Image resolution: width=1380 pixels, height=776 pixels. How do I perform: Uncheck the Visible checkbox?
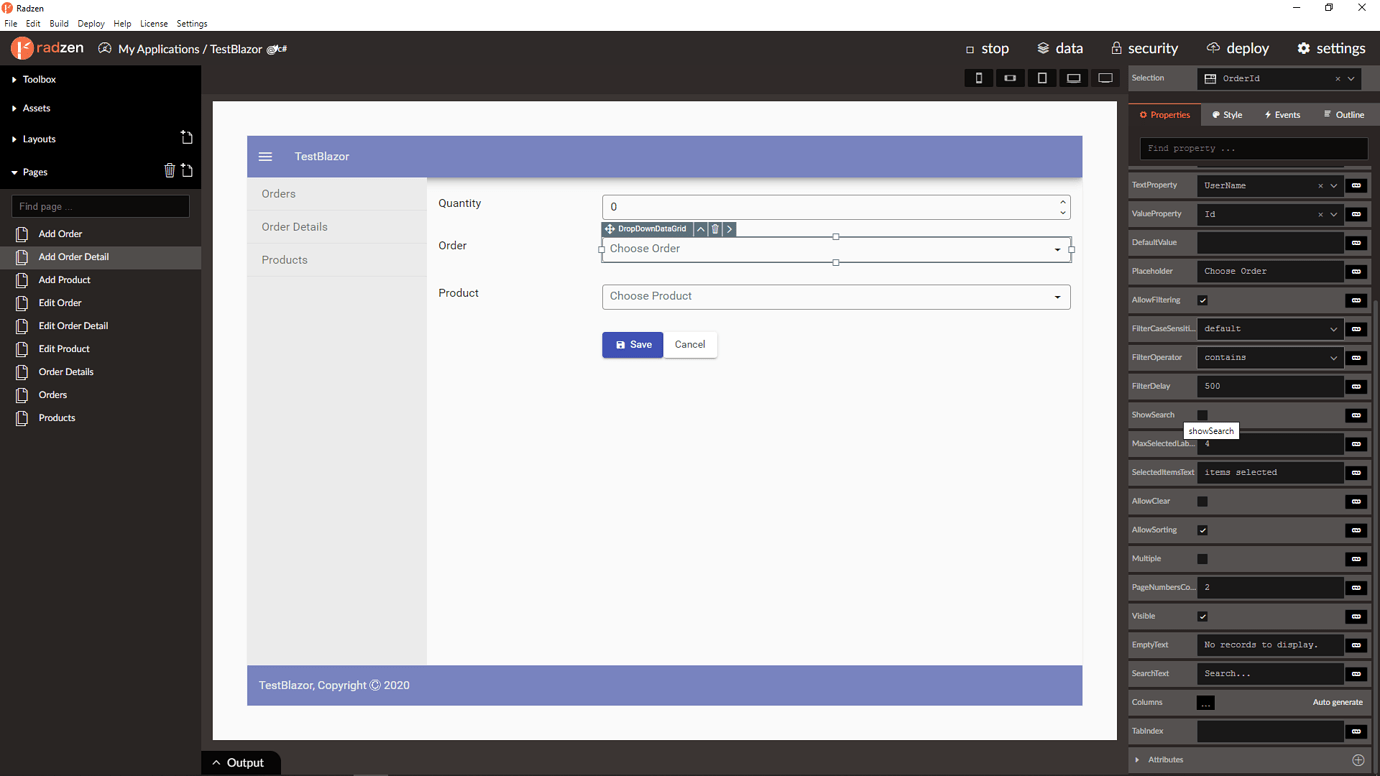click(x=1203, y=617)
